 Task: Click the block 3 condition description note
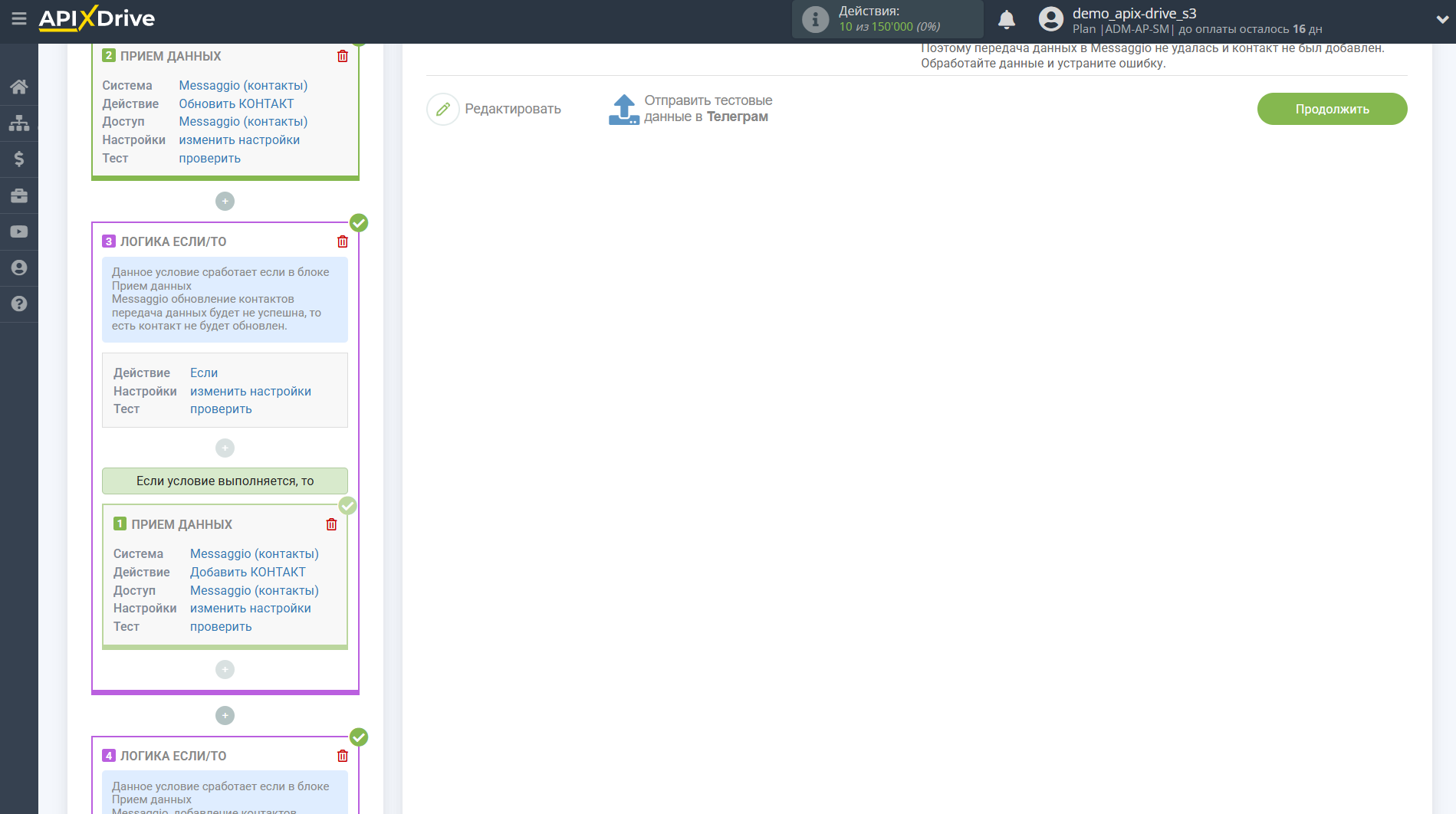225,299
